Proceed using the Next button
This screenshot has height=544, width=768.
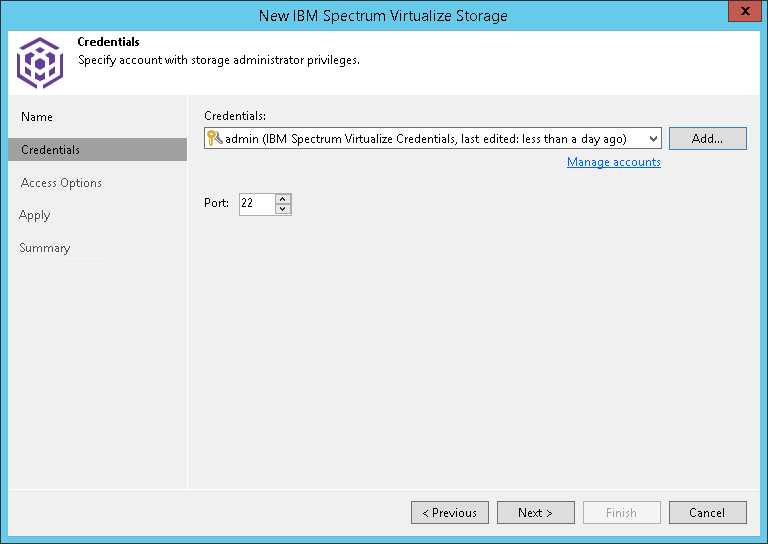click(x=535, y=513)
